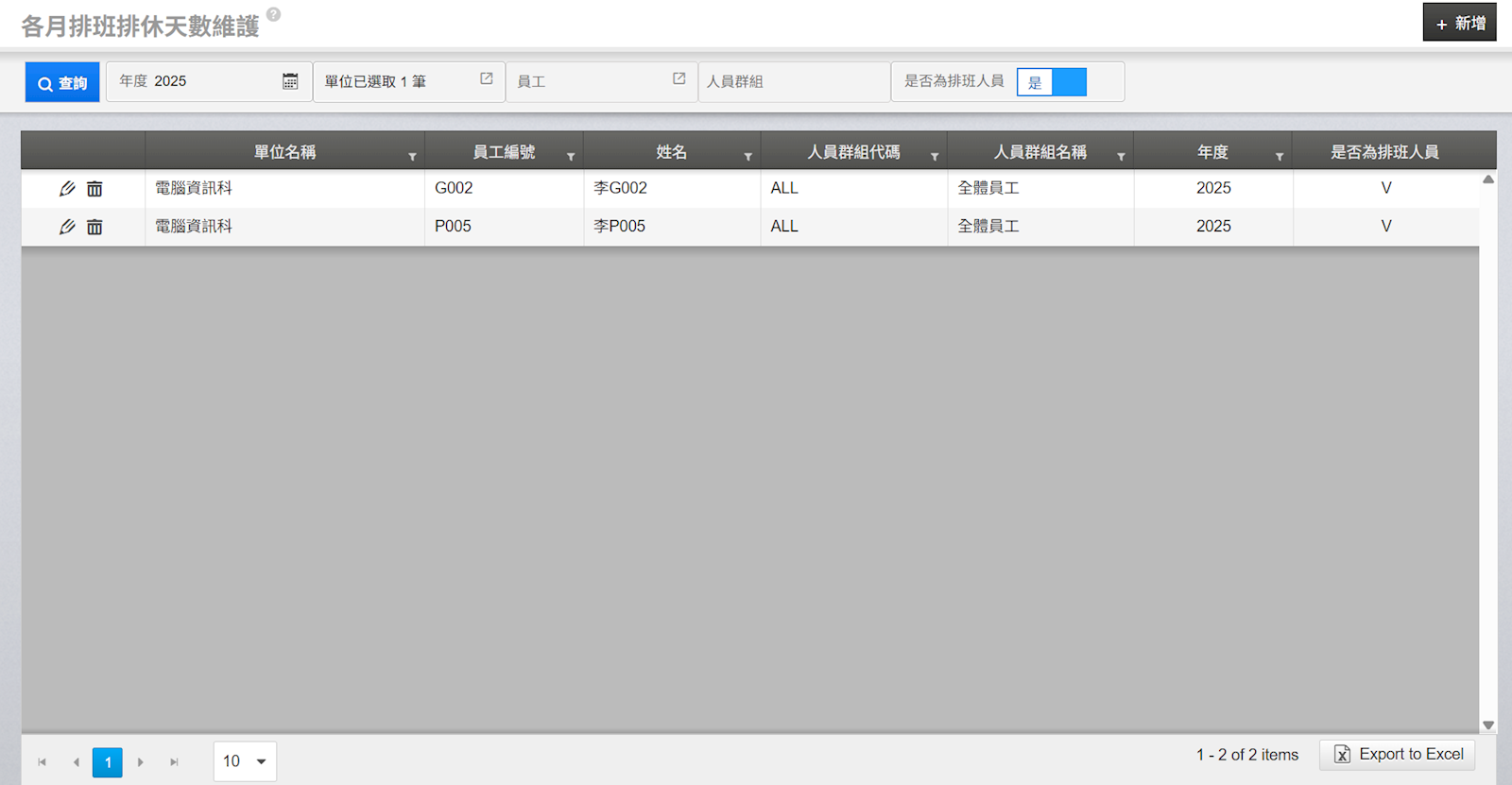
Task: Export grid with Export to Excel button
Action: pos(1398,754)
